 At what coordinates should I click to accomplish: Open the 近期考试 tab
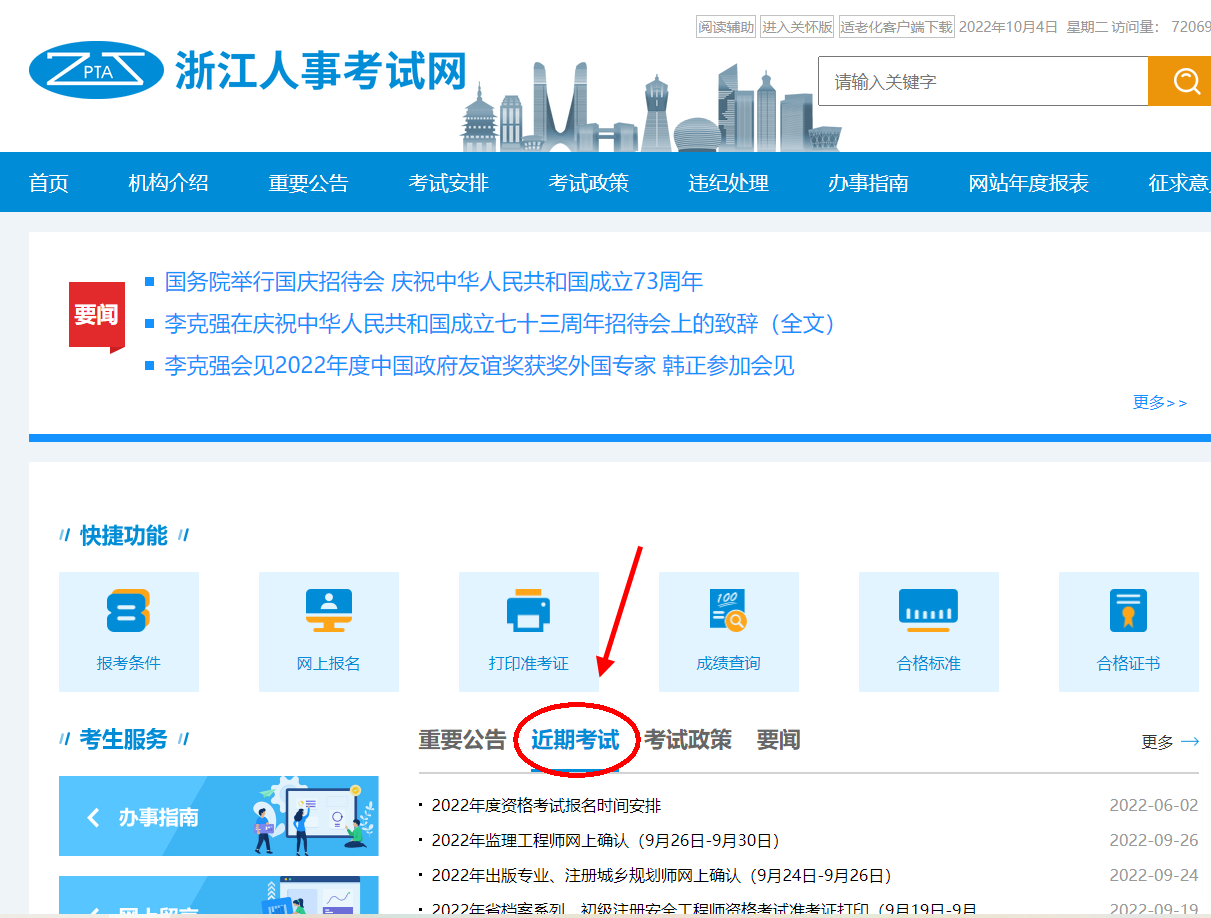click(573, 740)
